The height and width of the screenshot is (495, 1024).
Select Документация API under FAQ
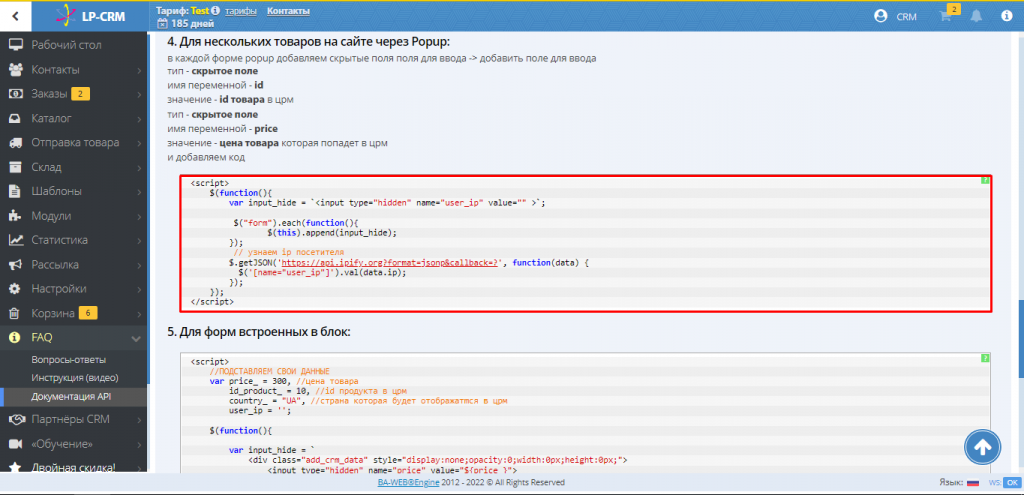[72, 396]
